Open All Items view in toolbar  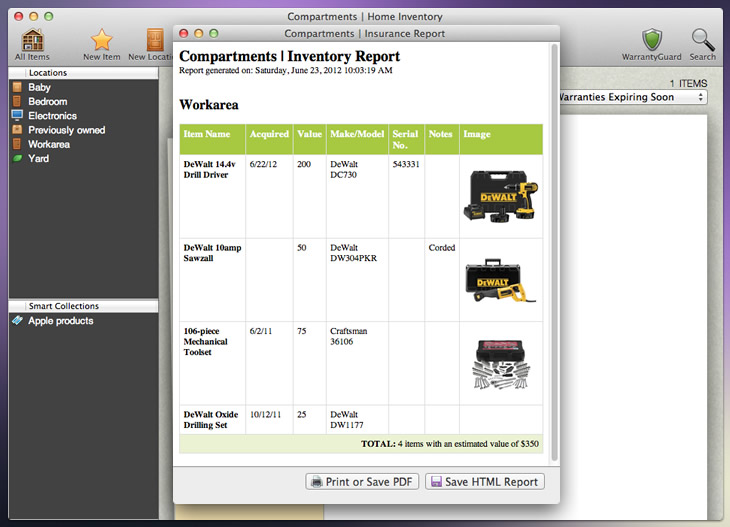(x=32, y=44)
